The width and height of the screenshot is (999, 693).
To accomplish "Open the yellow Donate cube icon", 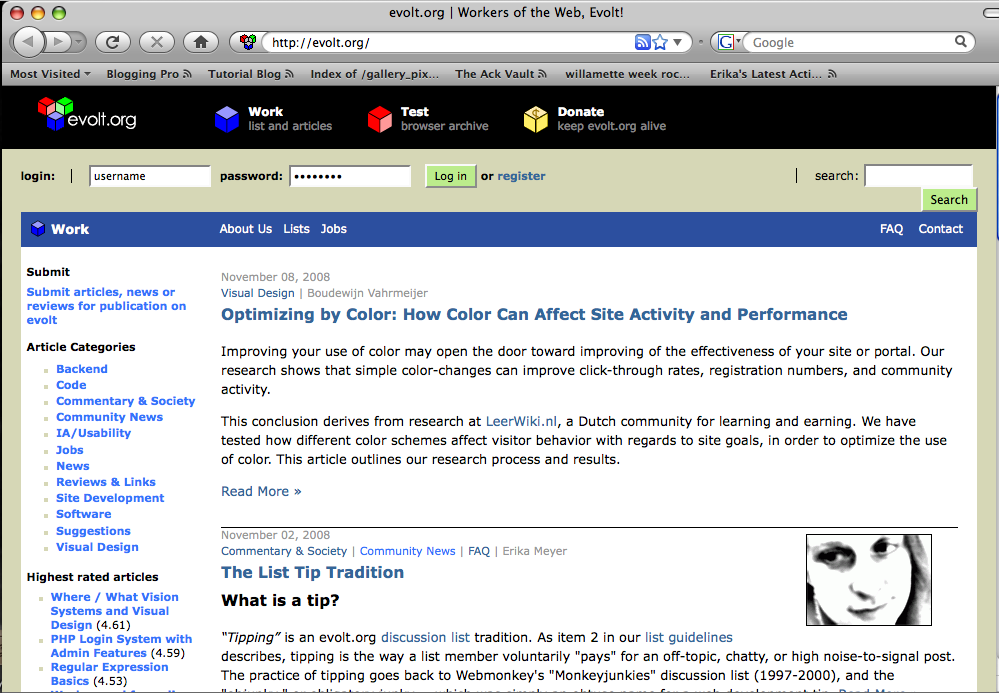I will pyautogui.click(x=536, y=119).
